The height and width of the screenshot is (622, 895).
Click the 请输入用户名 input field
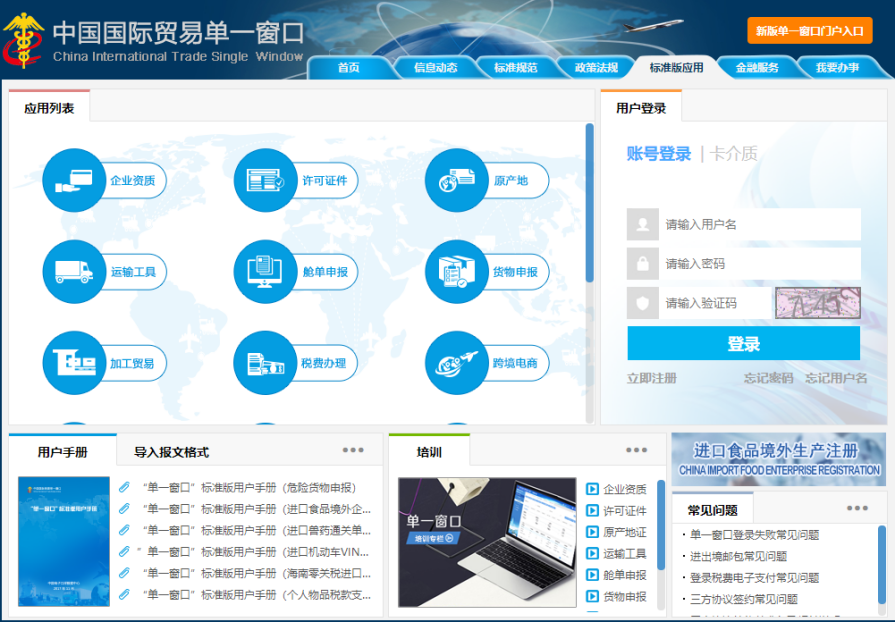[760, 224]
